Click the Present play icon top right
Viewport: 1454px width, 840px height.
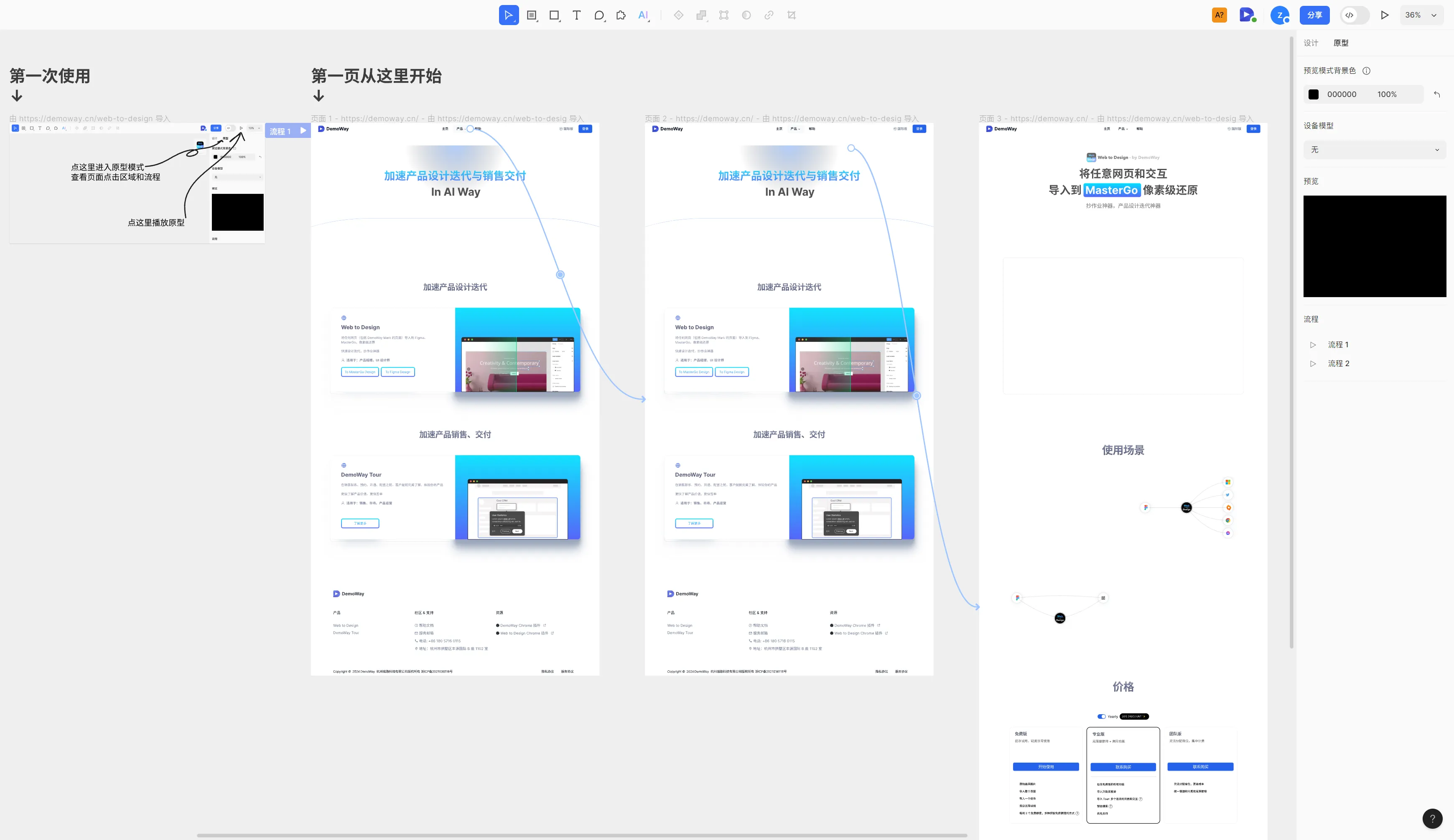1384,15
